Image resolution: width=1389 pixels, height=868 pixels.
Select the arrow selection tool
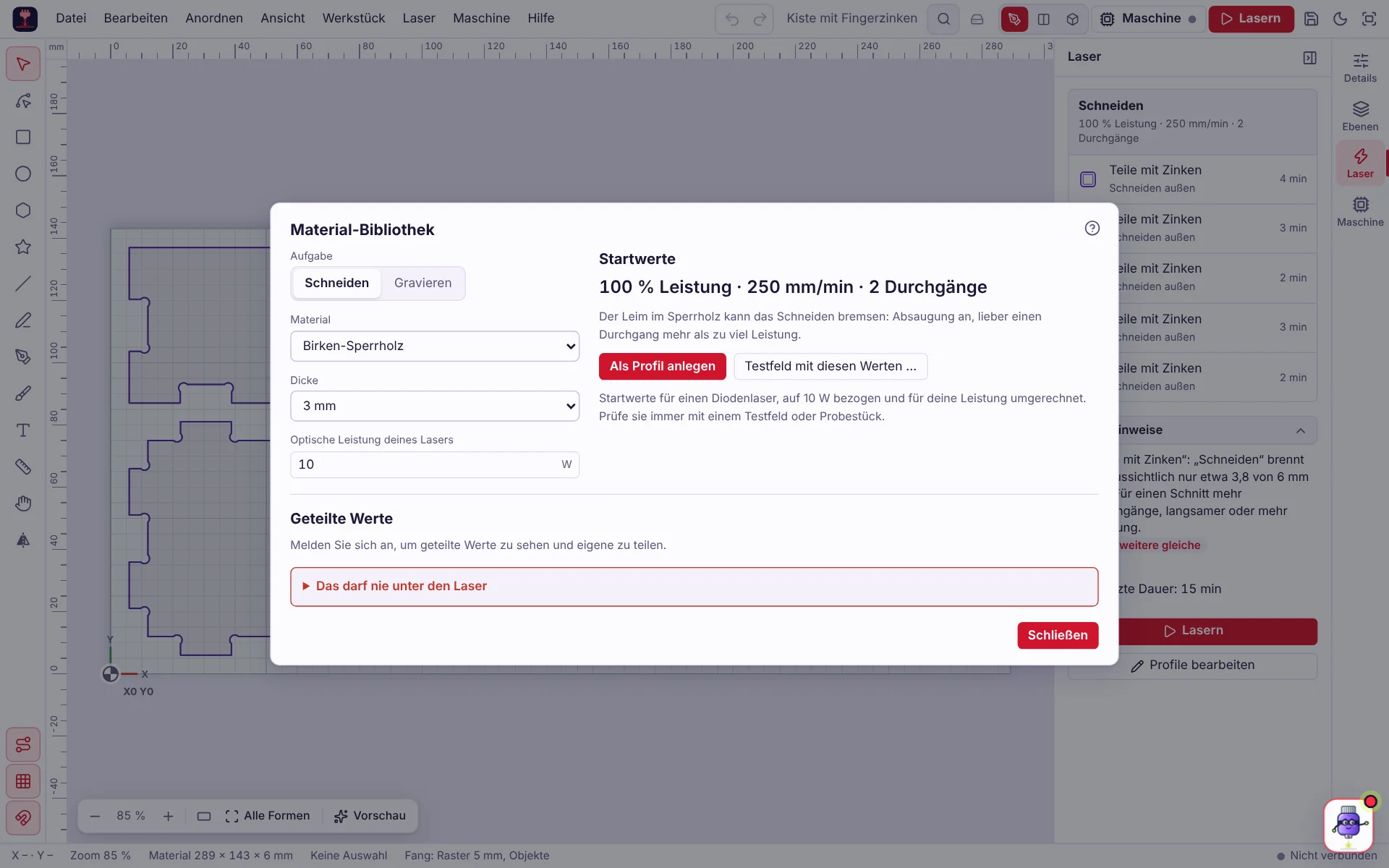coord(23,64)
